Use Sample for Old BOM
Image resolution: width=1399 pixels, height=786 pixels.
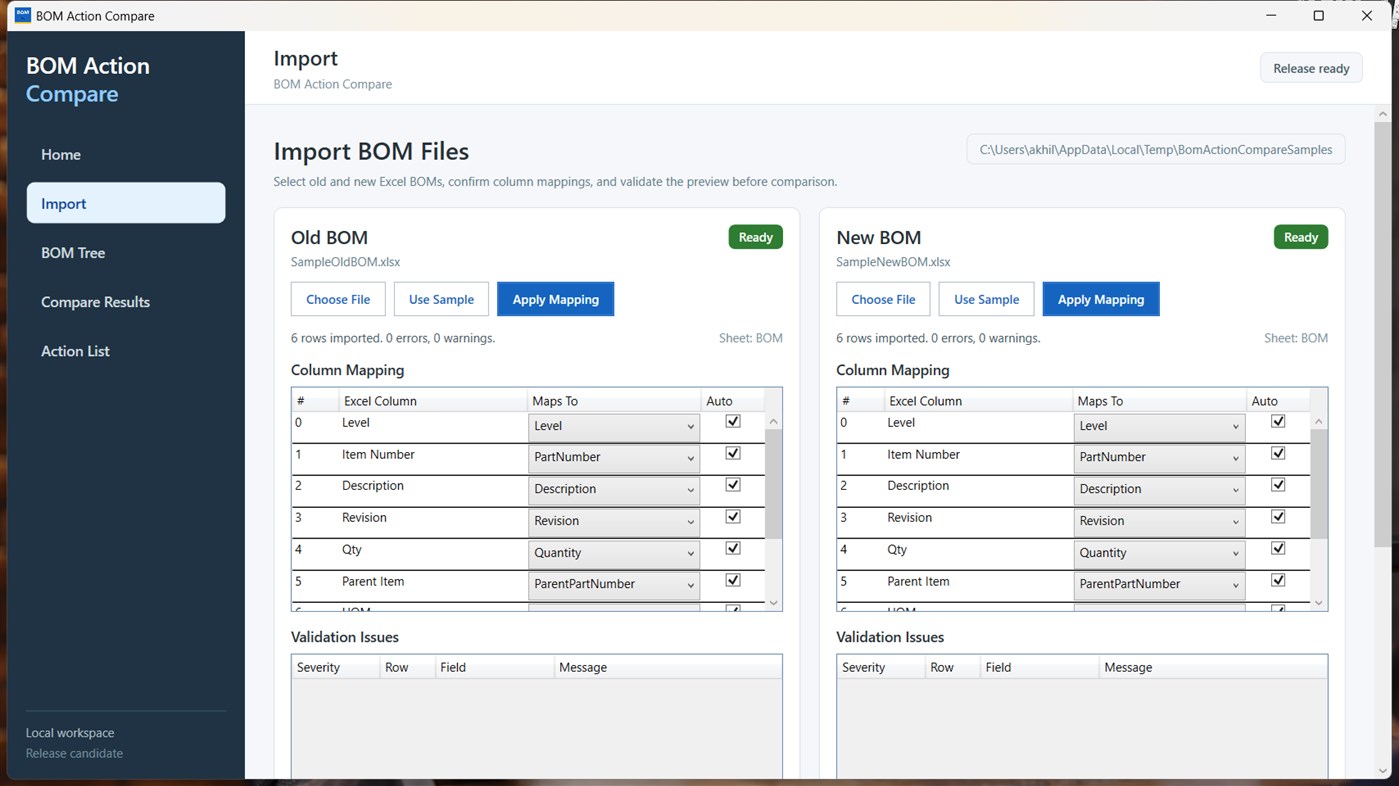441,299
